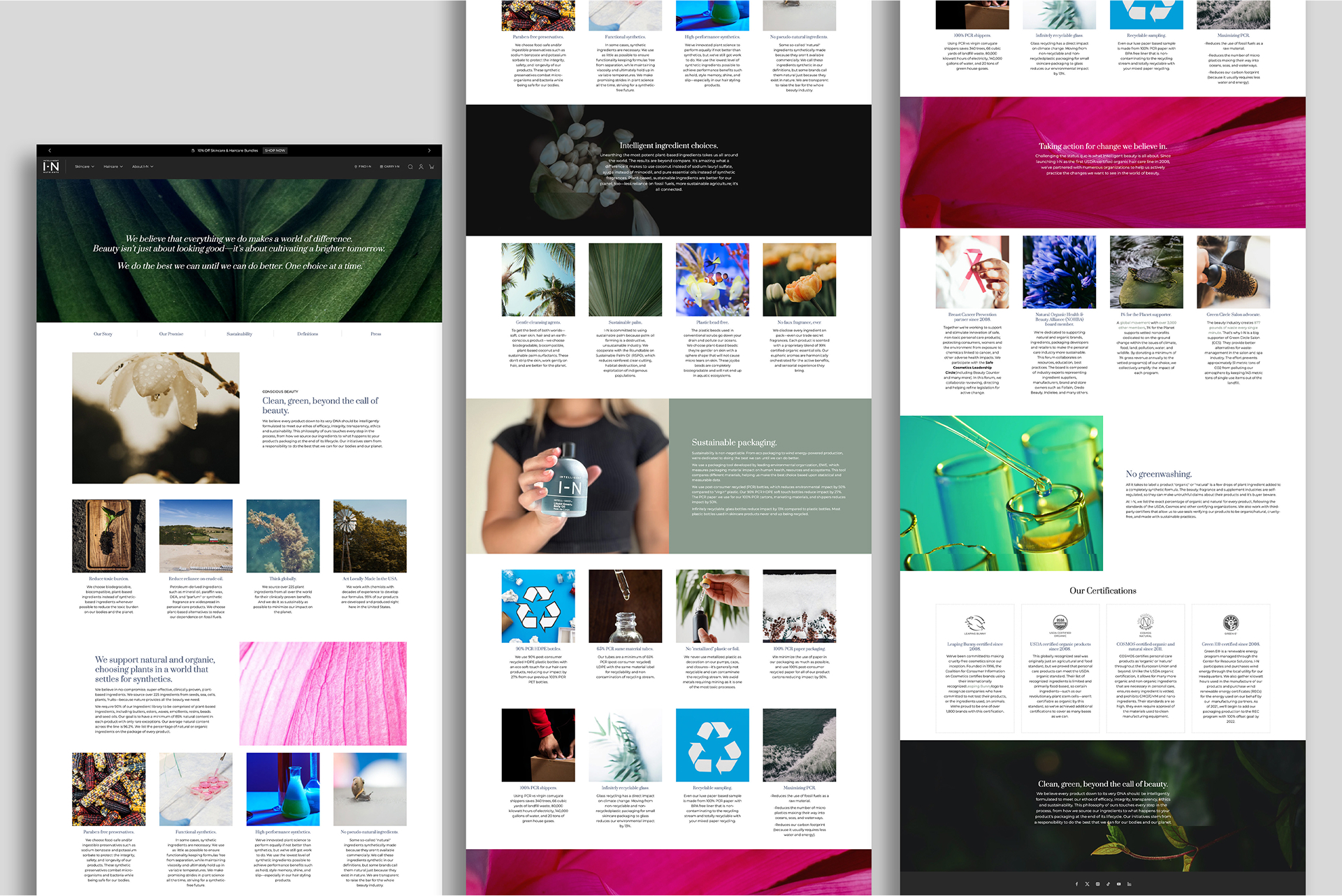Open the X (Twitter) footer icon
The width and height of the screenshot is (1342, 896).
pos(1087,884)
